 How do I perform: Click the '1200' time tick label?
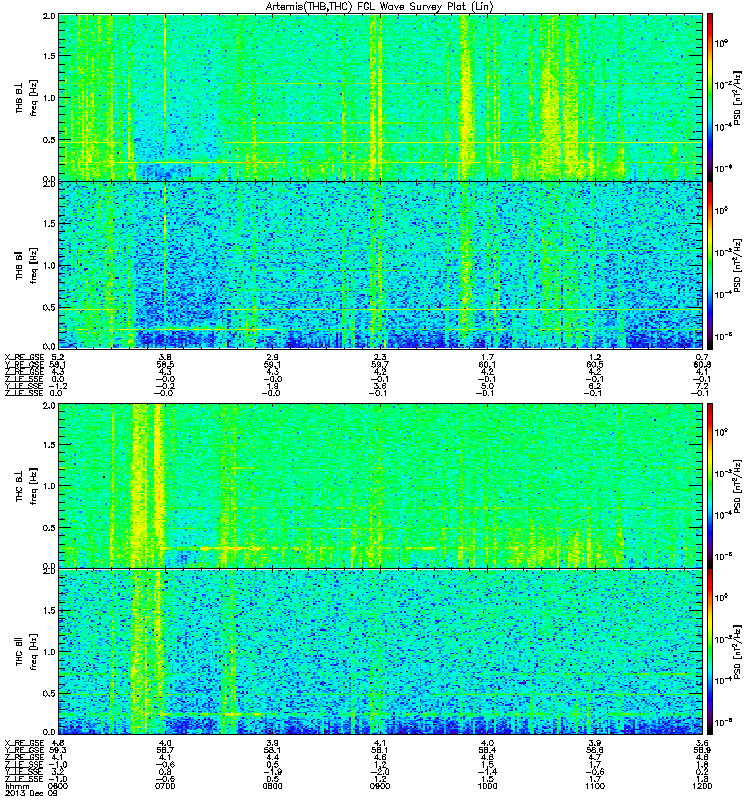point(702,786)
